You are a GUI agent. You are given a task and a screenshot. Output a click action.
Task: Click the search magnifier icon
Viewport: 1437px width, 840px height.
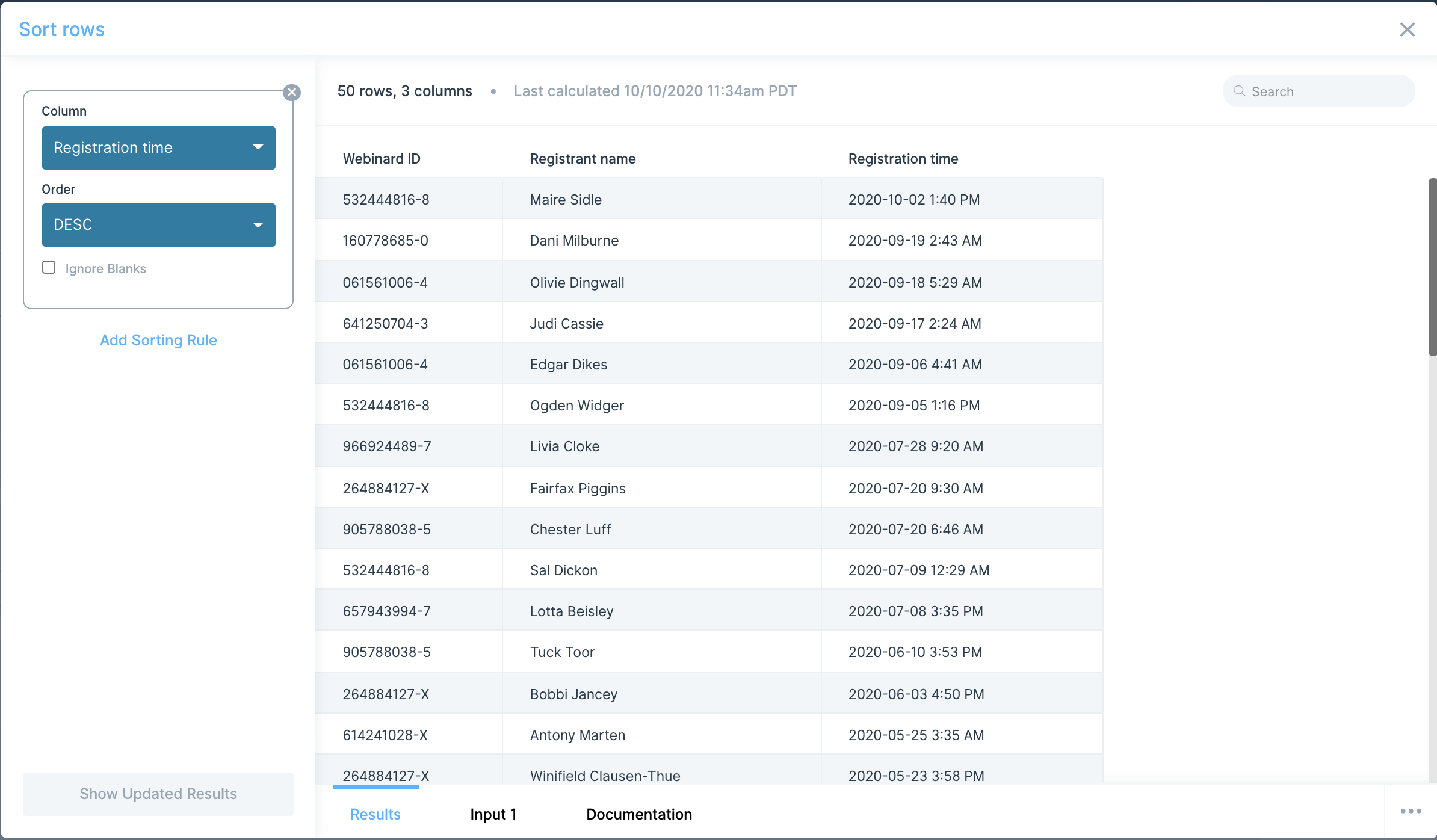pos(1239,91)
